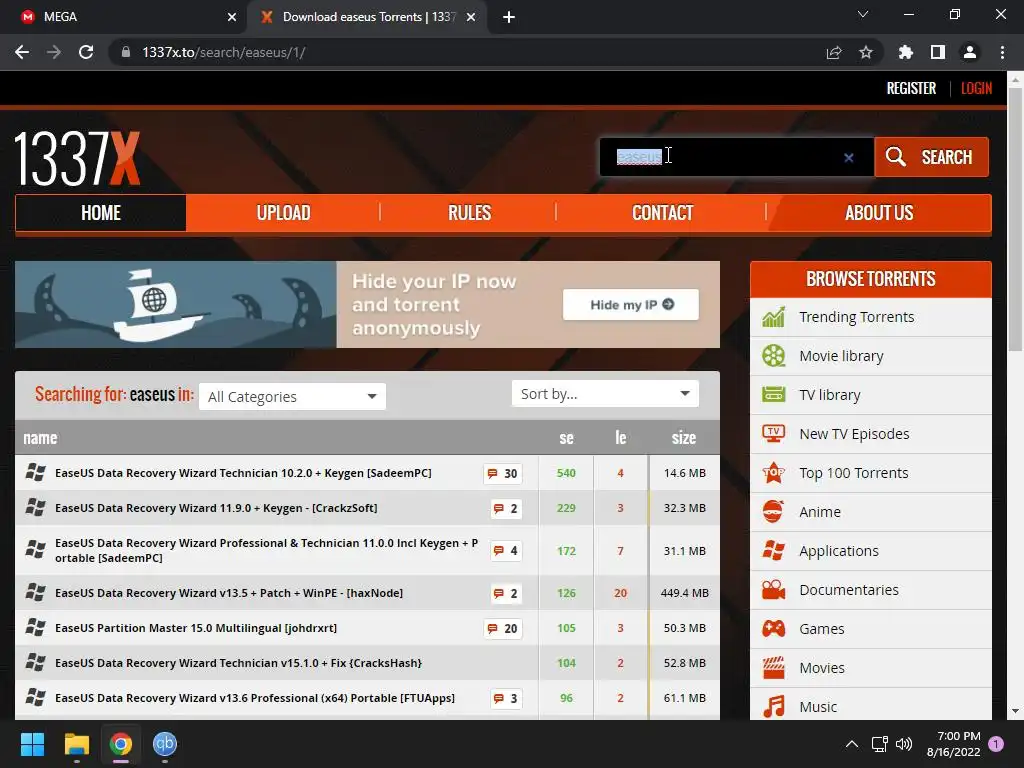The image size is (1024, 768).
Task: Clear the search box with the X icon
Action: pos(848,157)
